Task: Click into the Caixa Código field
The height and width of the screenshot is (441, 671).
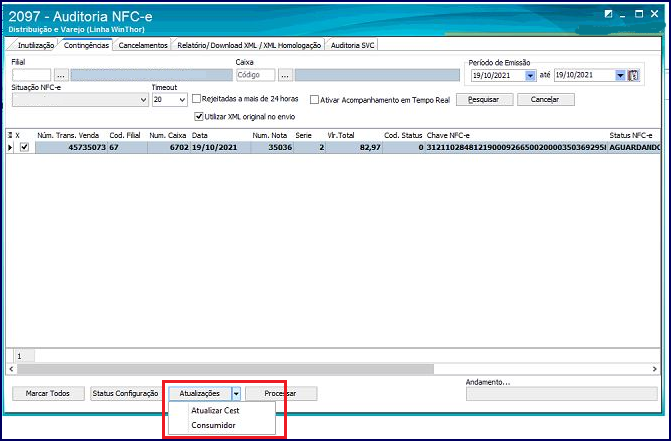Action: click(x=255, y=75)
